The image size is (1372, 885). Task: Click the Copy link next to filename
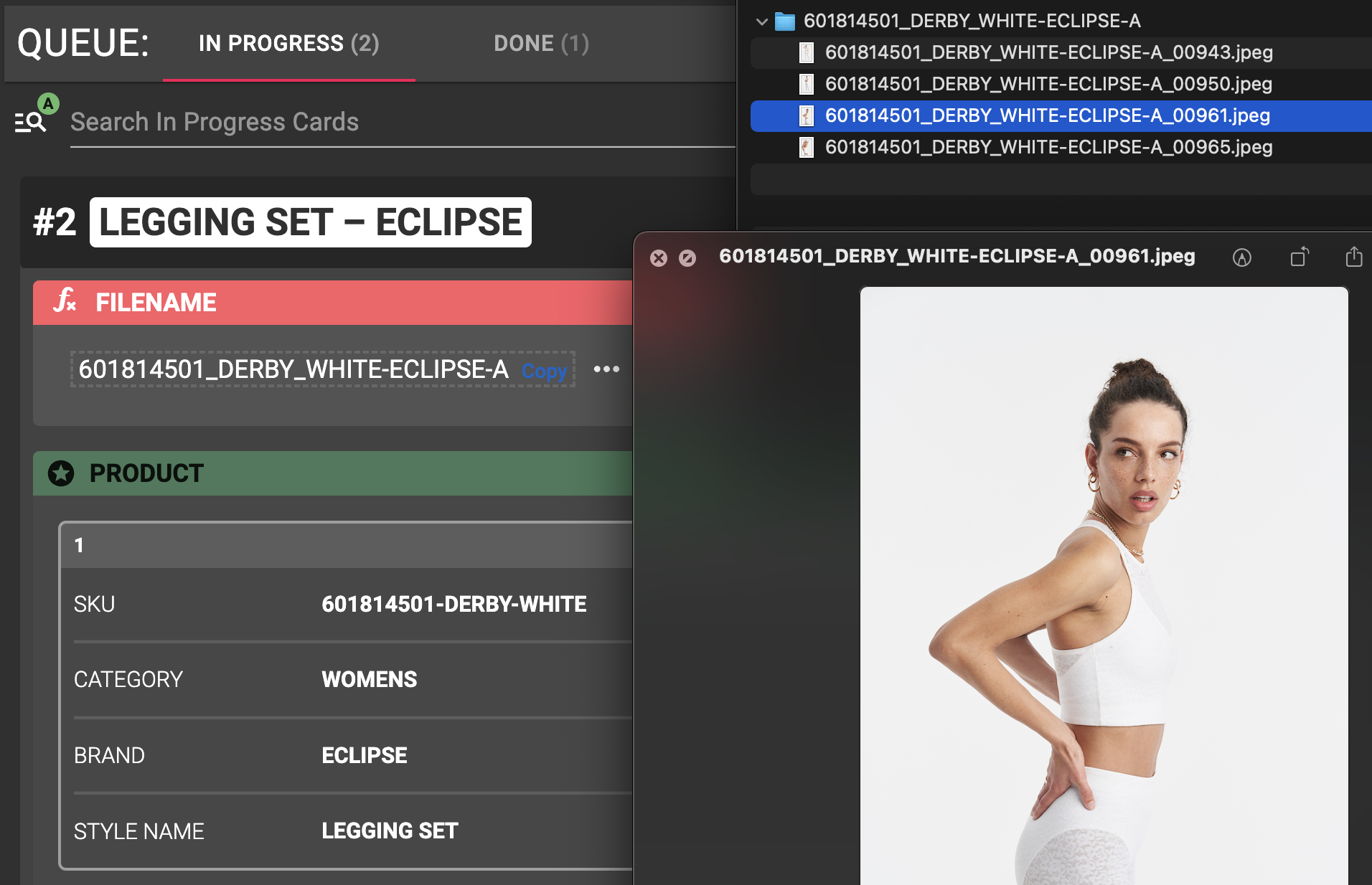point(544,371)
